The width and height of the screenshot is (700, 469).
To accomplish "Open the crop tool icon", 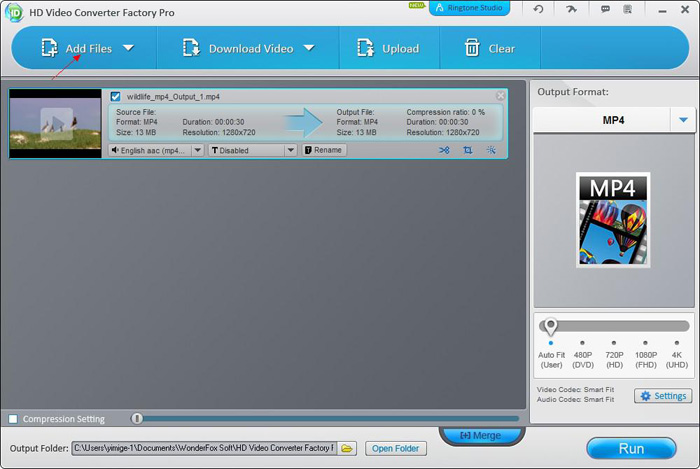I will (x=467, y=150).
